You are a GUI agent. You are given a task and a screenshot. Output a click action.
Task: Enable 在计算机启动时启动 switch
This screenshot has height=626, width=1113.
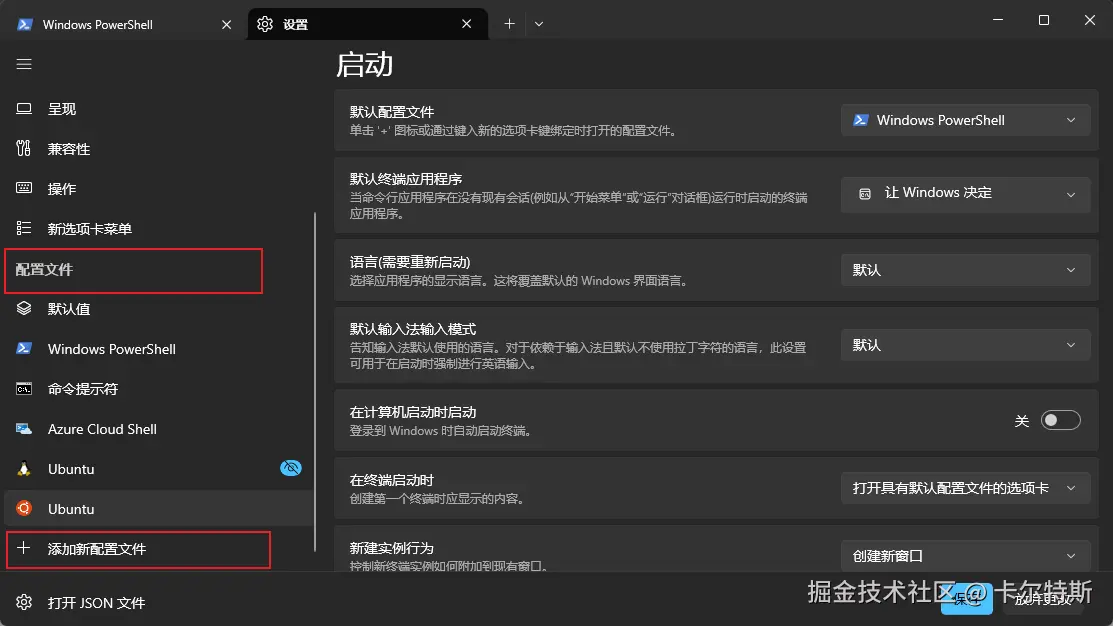coord(1061,420)
